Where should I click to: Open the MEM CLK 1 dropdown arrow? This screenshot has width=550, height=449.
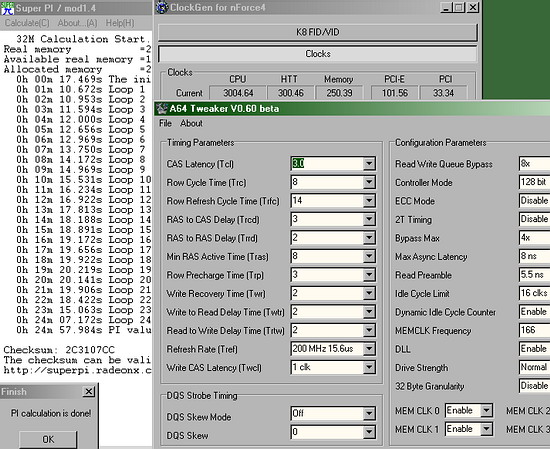(486, 429)
